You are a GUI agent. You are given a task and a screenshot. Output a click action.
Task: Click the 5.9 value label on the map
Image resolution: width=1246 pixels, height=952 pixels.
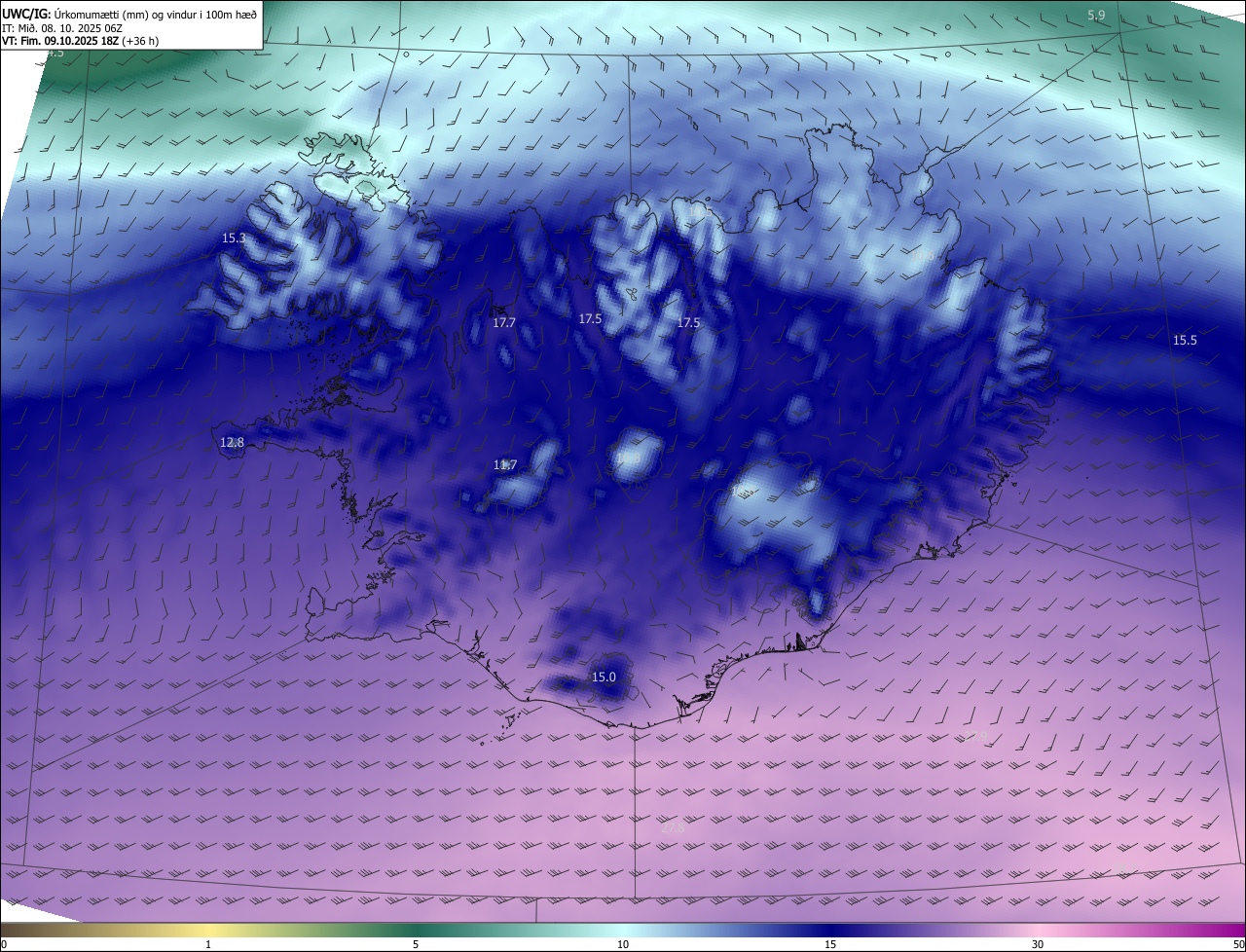tap(1096, 15)
